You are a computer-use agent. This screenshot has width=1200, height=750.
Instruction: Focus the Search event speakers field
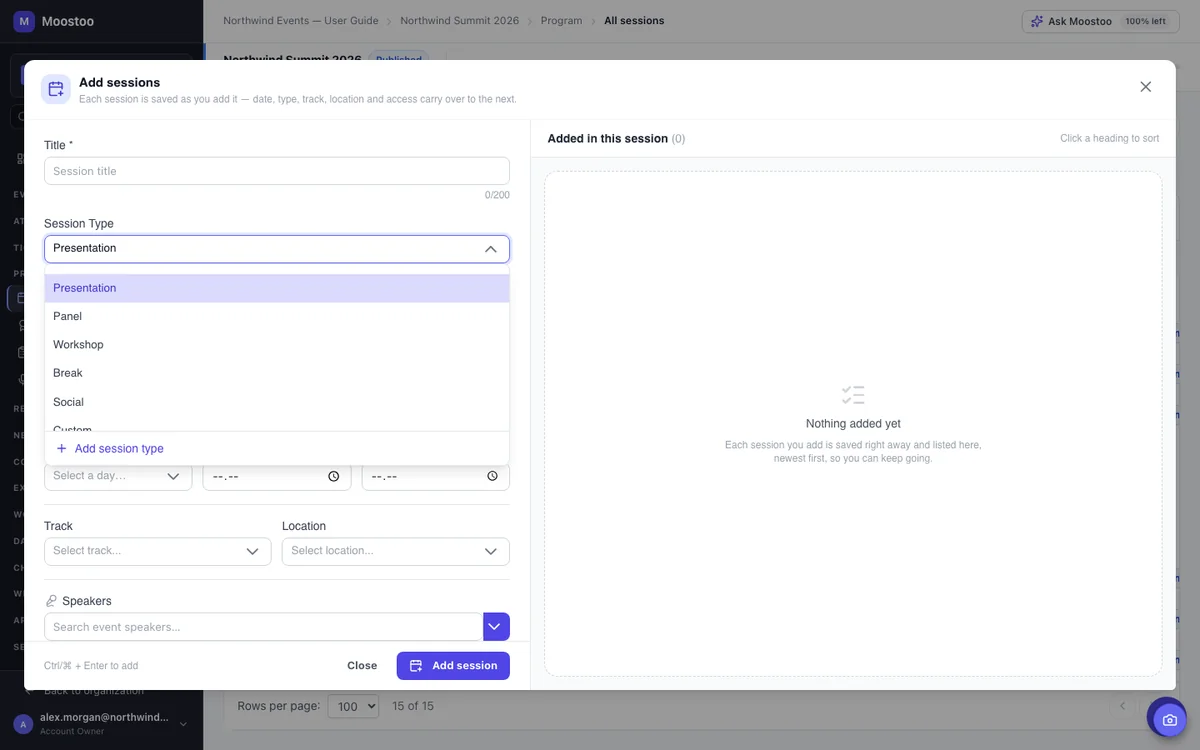[x=263, y=627]
